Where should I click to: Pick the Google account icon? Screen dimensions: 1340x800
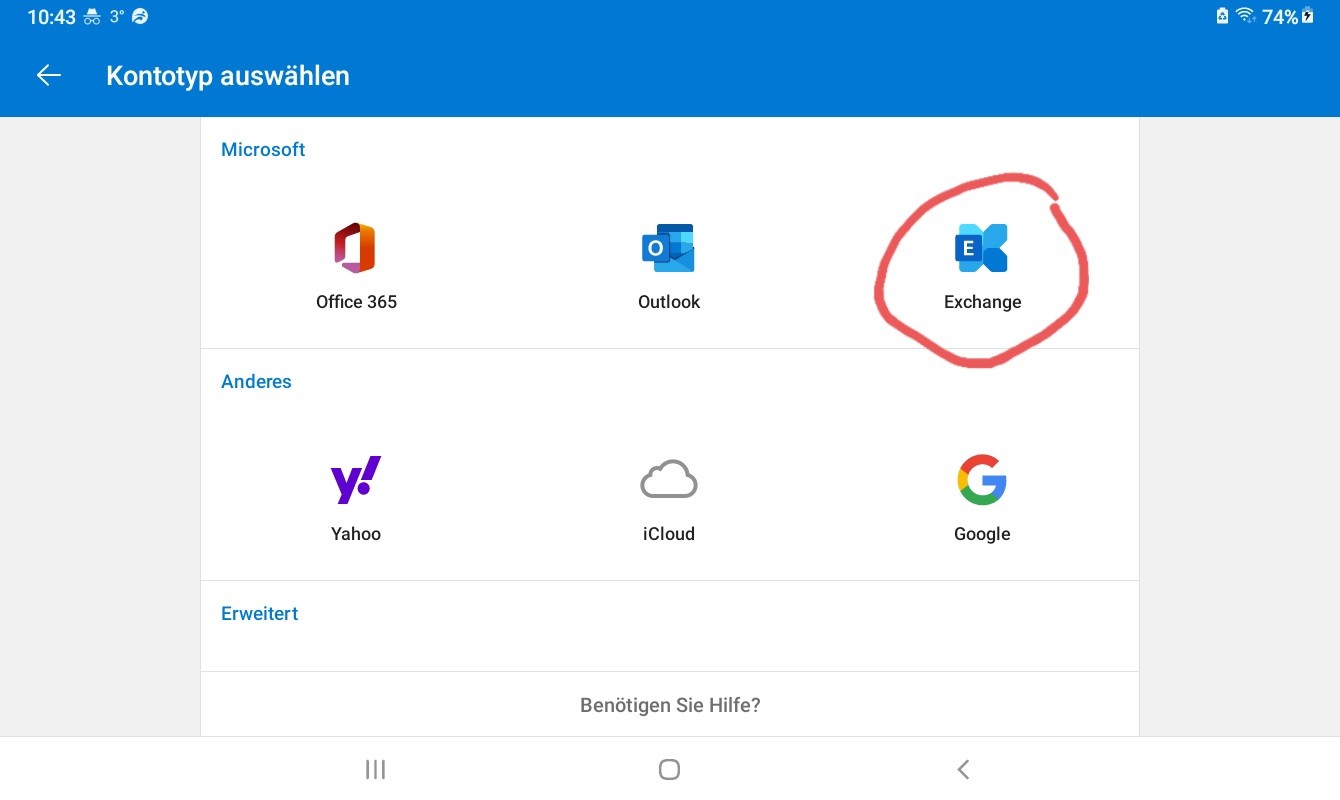(x=981, y=480)
